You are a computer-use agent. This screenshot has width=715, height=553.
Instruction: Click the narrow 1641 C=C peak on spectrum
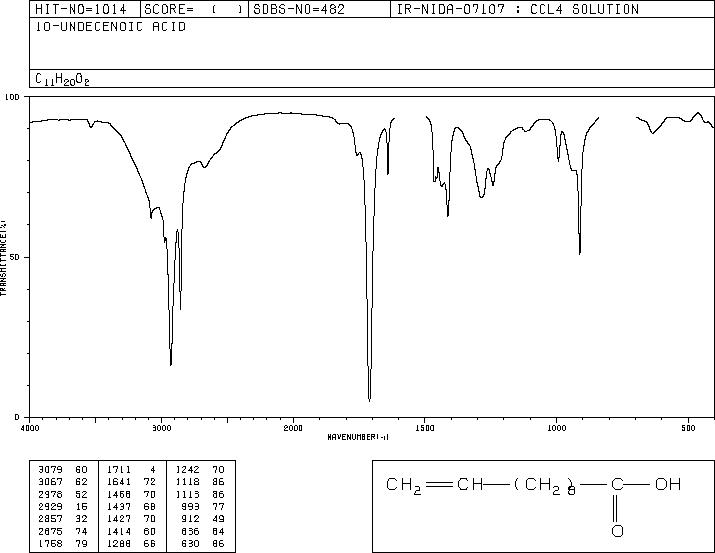point(388,173)
